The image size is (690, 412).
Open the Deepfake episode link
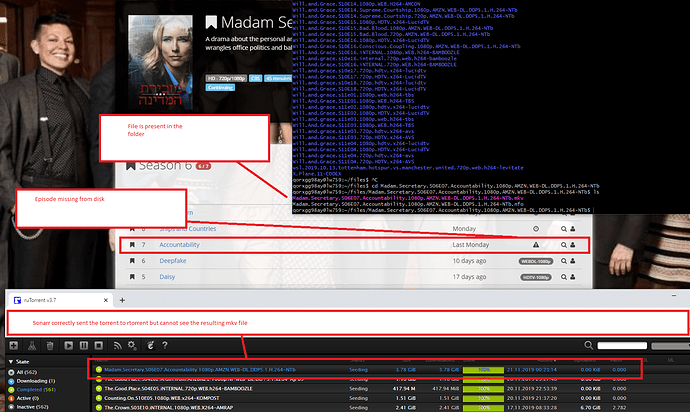point(172,261)
